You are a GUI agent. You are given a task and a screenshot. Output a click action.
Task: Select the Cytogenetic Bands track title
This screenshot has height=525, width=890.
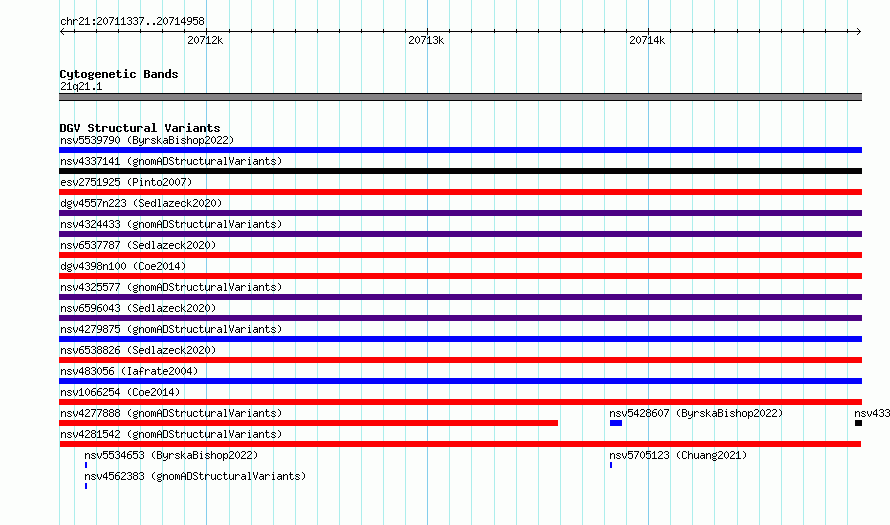(x=119, y=74)
